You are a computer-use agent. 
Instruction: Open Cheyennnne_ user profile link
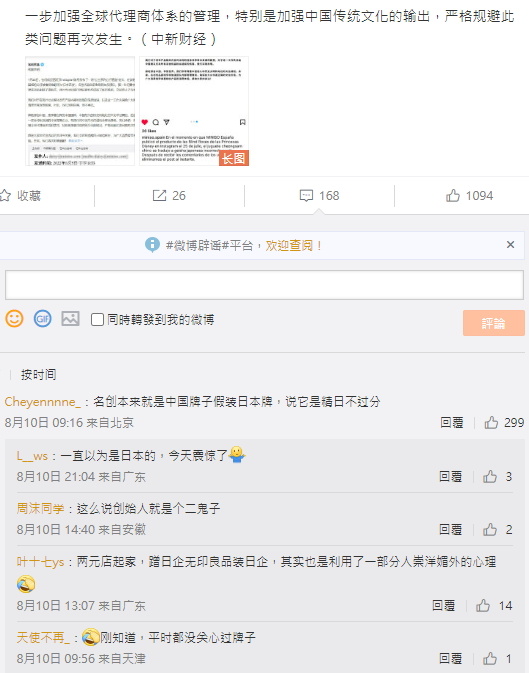(x=43, y=402)
